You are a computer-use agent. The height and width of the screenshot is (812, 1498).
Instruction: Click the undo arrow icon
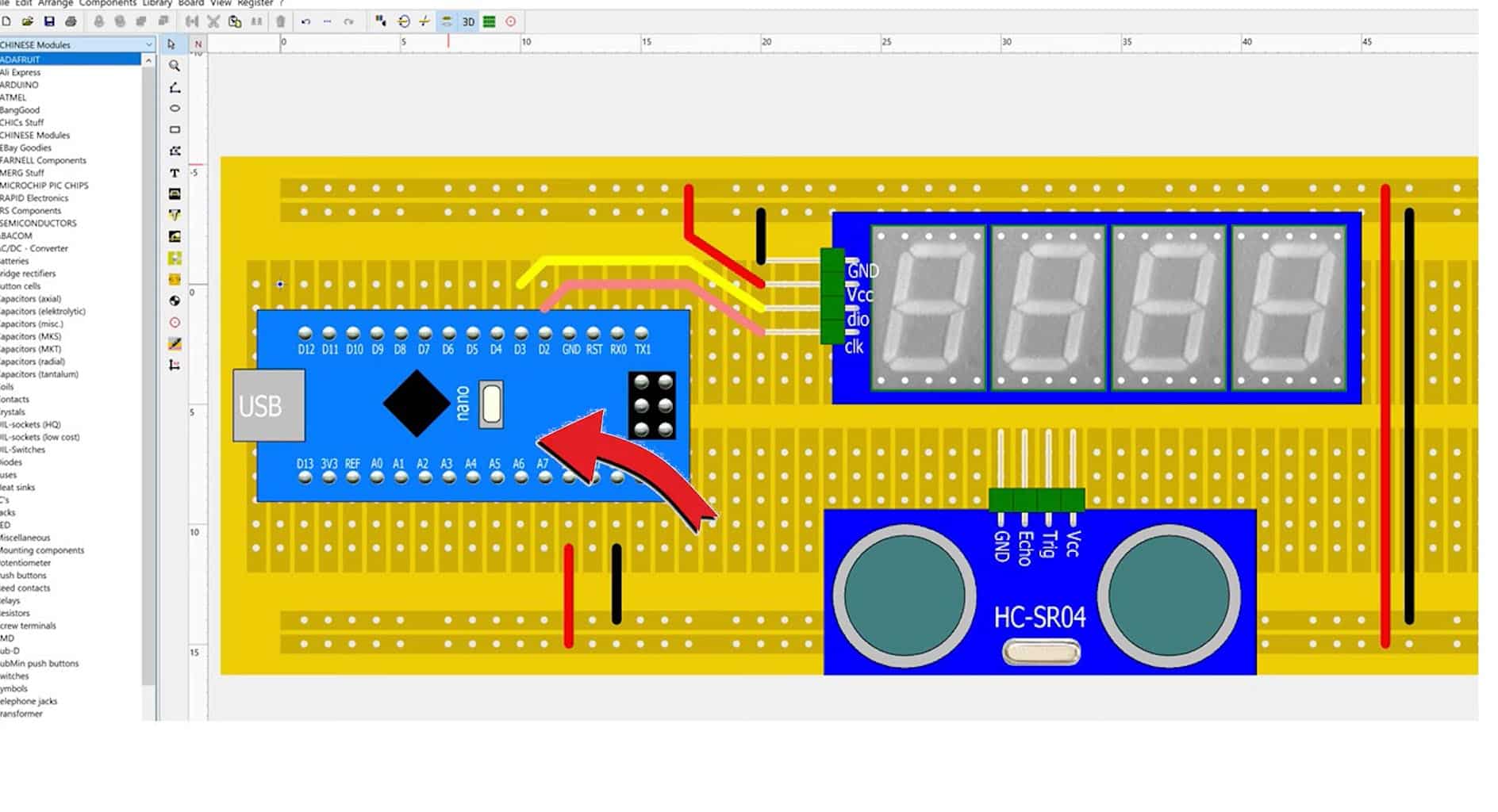(305, 21)
